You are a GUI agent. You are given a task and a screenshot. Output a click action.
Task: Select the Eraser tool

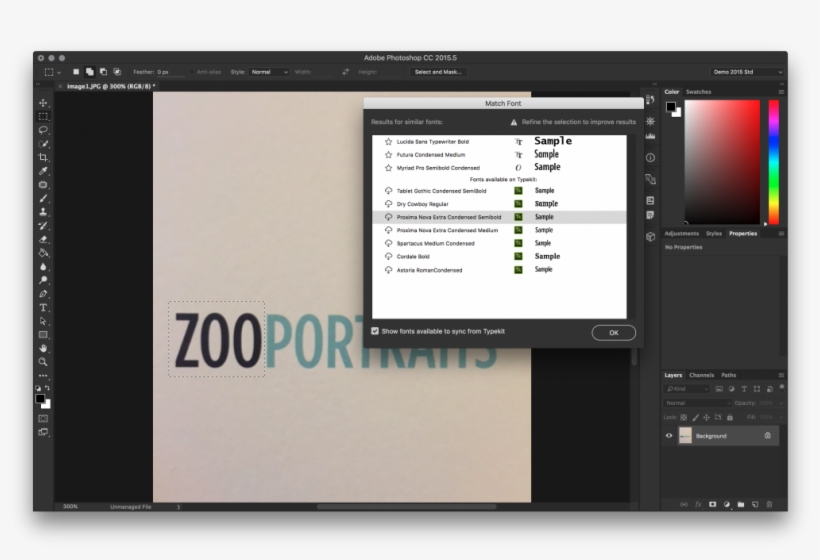coord(43,239)
